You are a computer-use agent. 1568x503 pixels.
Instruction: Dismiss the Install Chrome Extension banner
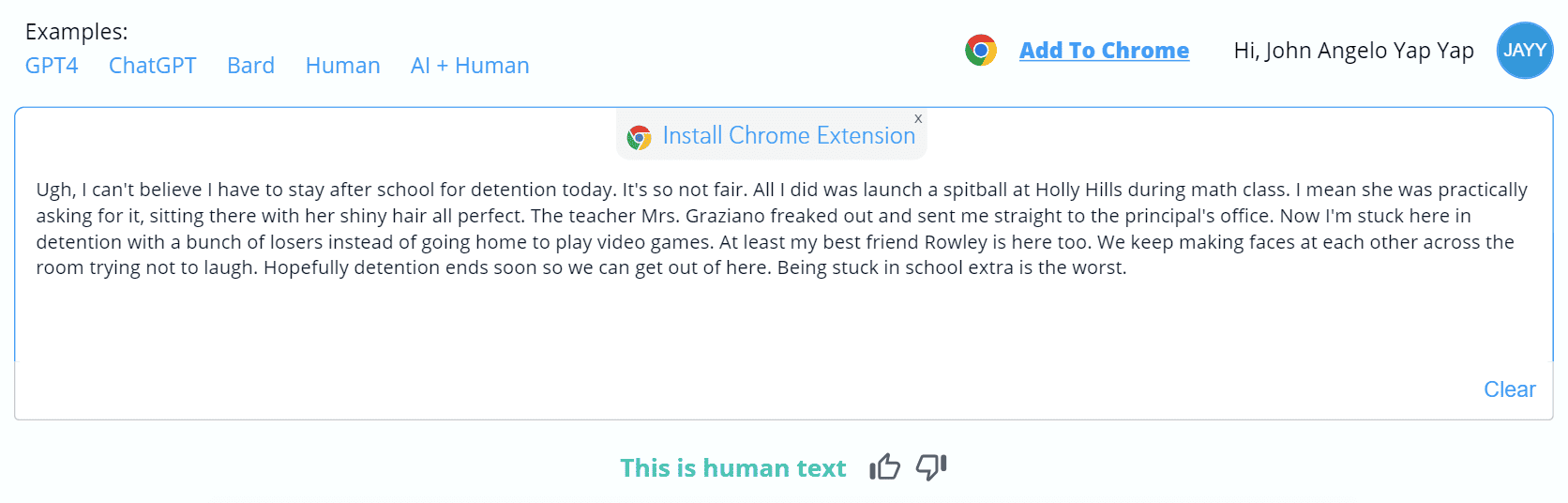[x=918, y=118]
